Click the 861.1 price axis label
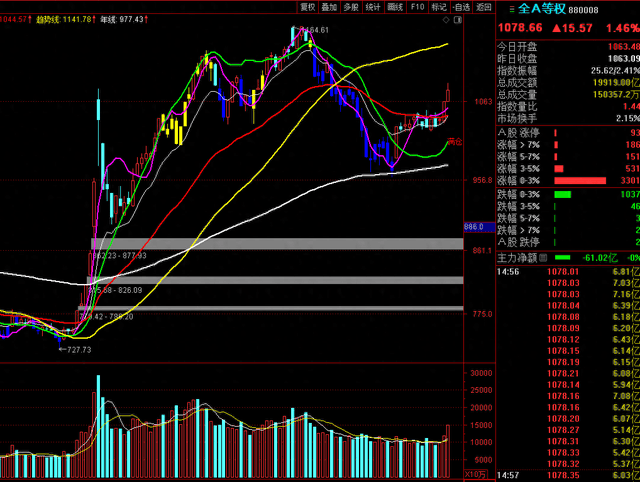Screen dimensions: 640x482 tap(482, 250)
